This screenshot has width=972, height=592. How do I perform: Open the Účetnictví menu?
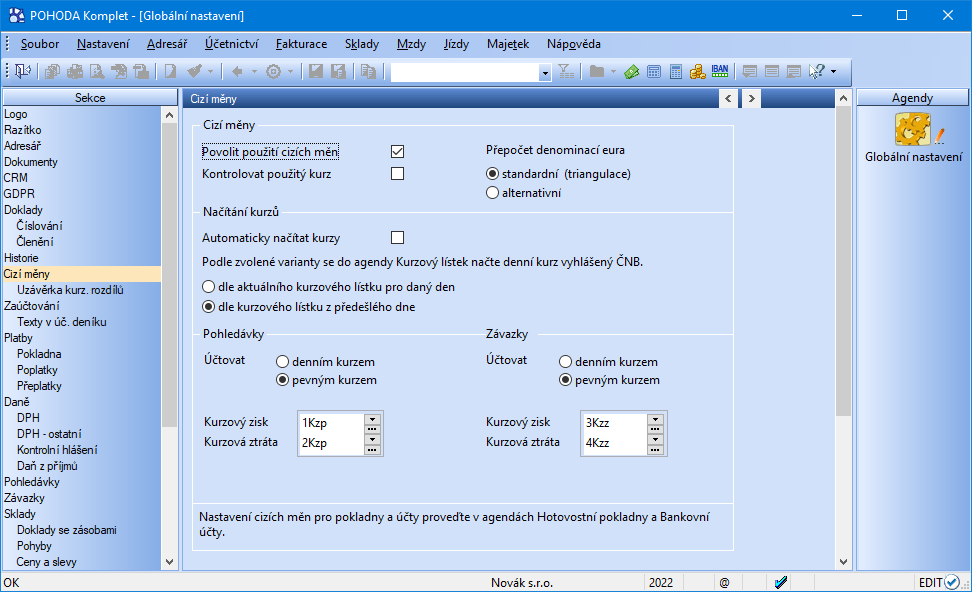pos(231,44)
